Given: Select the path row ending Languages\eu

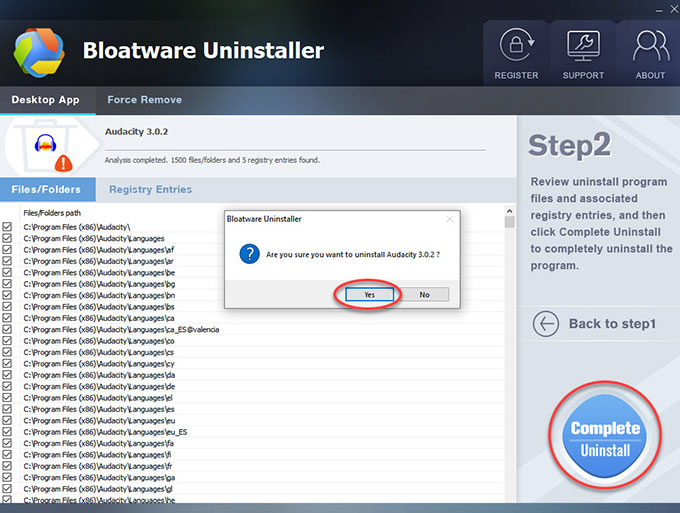Looking at the screenshot, I should (x=99, y=421).
